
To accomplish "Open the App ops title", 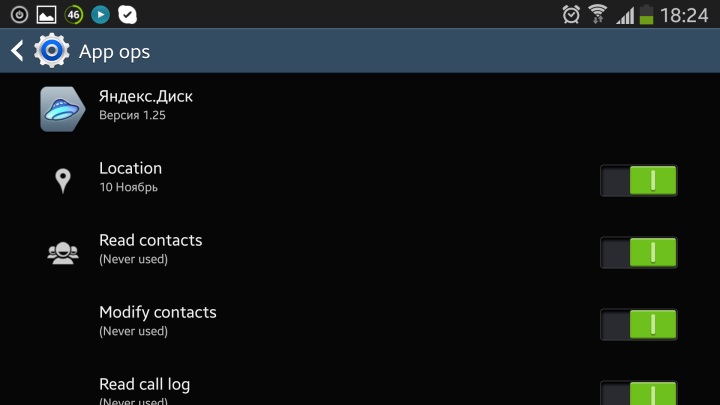I will click(x=114, y=51).
